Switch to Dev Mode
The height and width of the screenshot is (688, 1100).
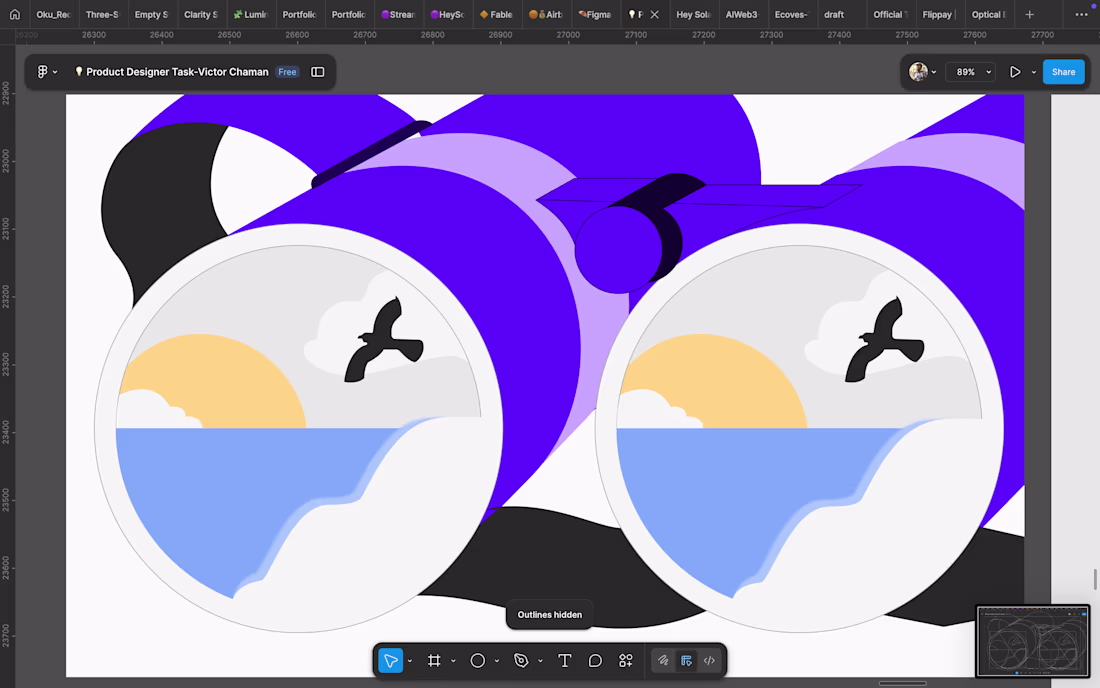(709, 661)
